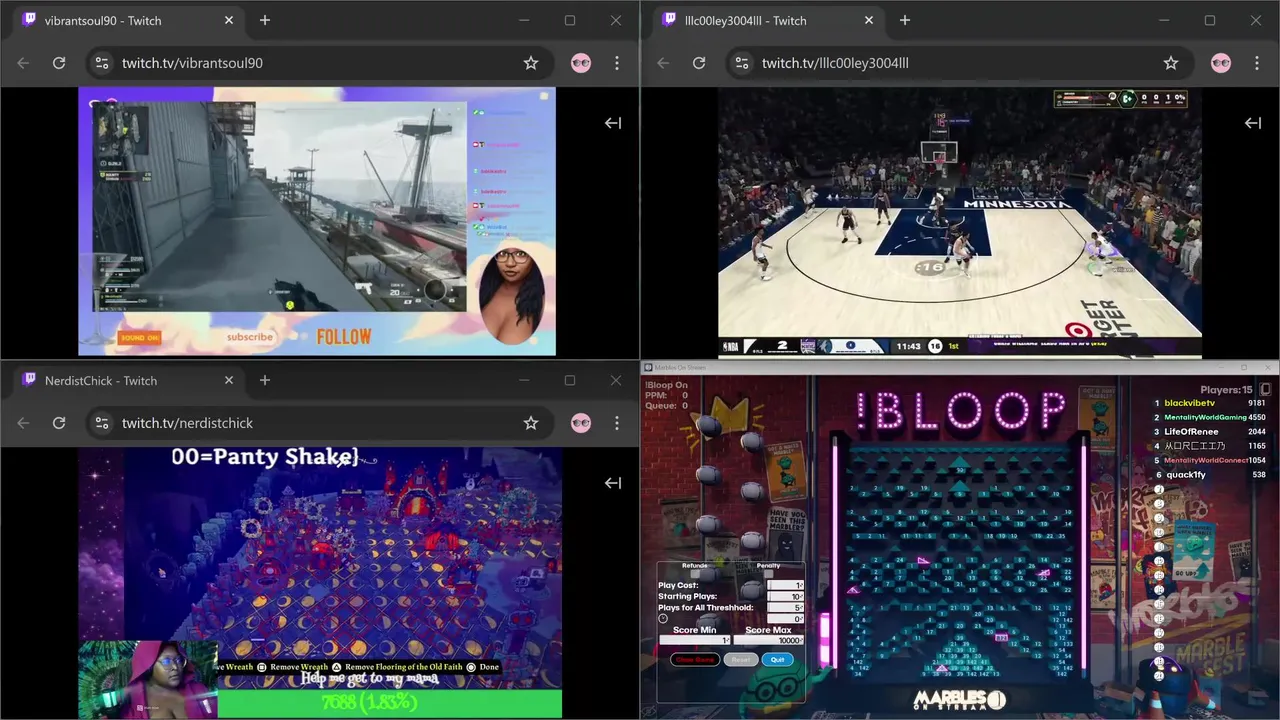The image size is (1280, 720).
Task: Go back in the NerdistChick Twitch window
Action: (x=23, y=423)
